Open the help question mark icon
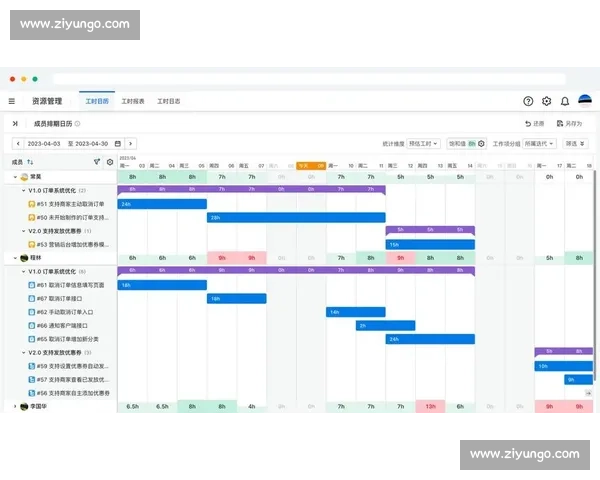This screenshot has width=600, height=480. 528,101
